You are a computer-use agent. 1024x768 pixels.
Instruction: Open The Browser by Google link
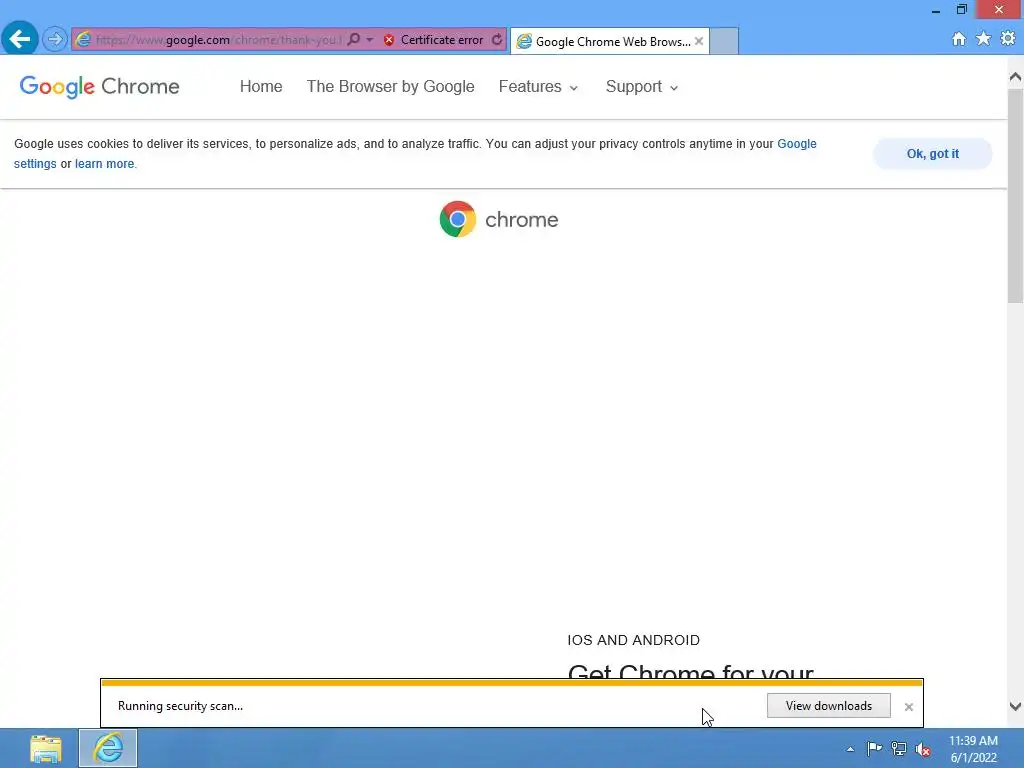click(391, 86)
